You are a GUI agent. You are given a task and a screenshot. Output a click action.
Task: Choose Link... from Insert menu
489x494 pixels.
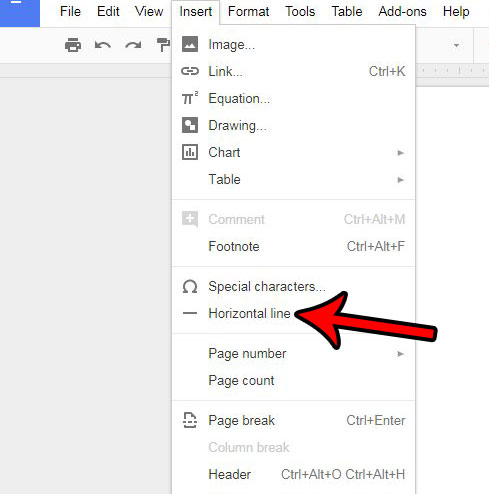tap(294, 71)
